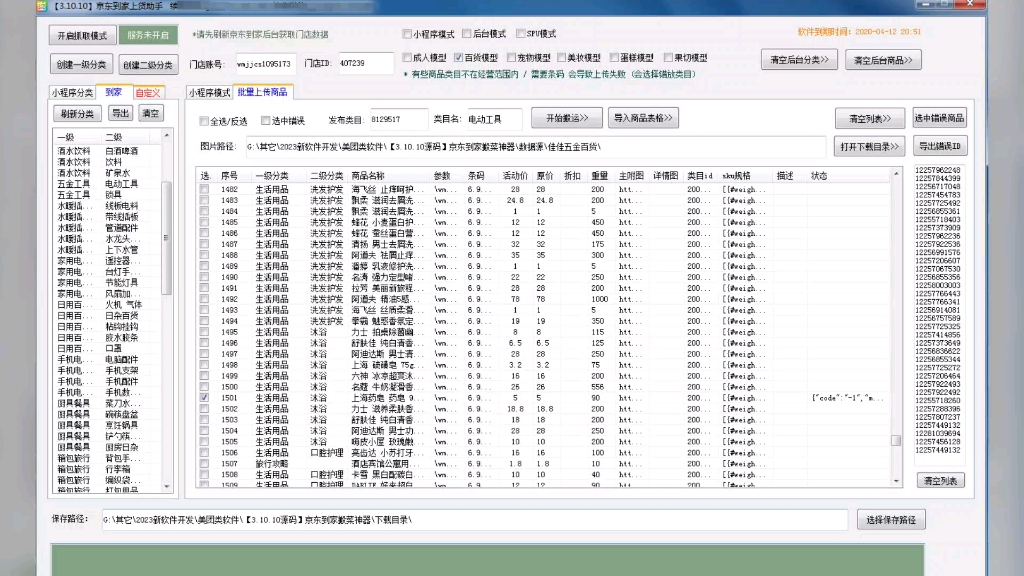Toggle the 全选/反选 checkbox
Screen dimensions: 1024x576
click(202, 118)
